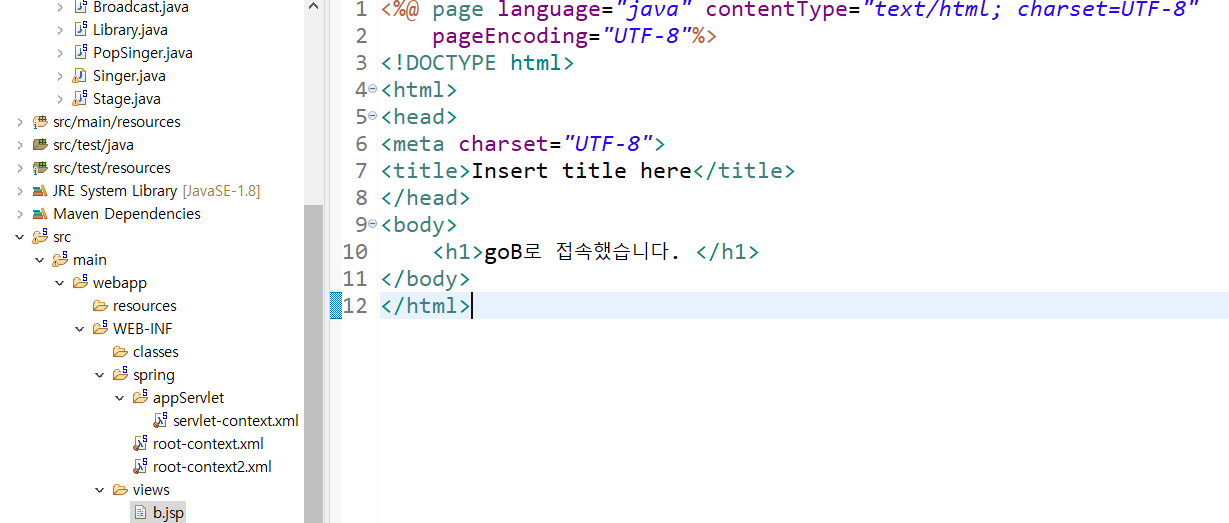The height and width of the screenshot is (523, 1229).
Task: Fold the body tag at line 9
Action: tap(373, 224)
